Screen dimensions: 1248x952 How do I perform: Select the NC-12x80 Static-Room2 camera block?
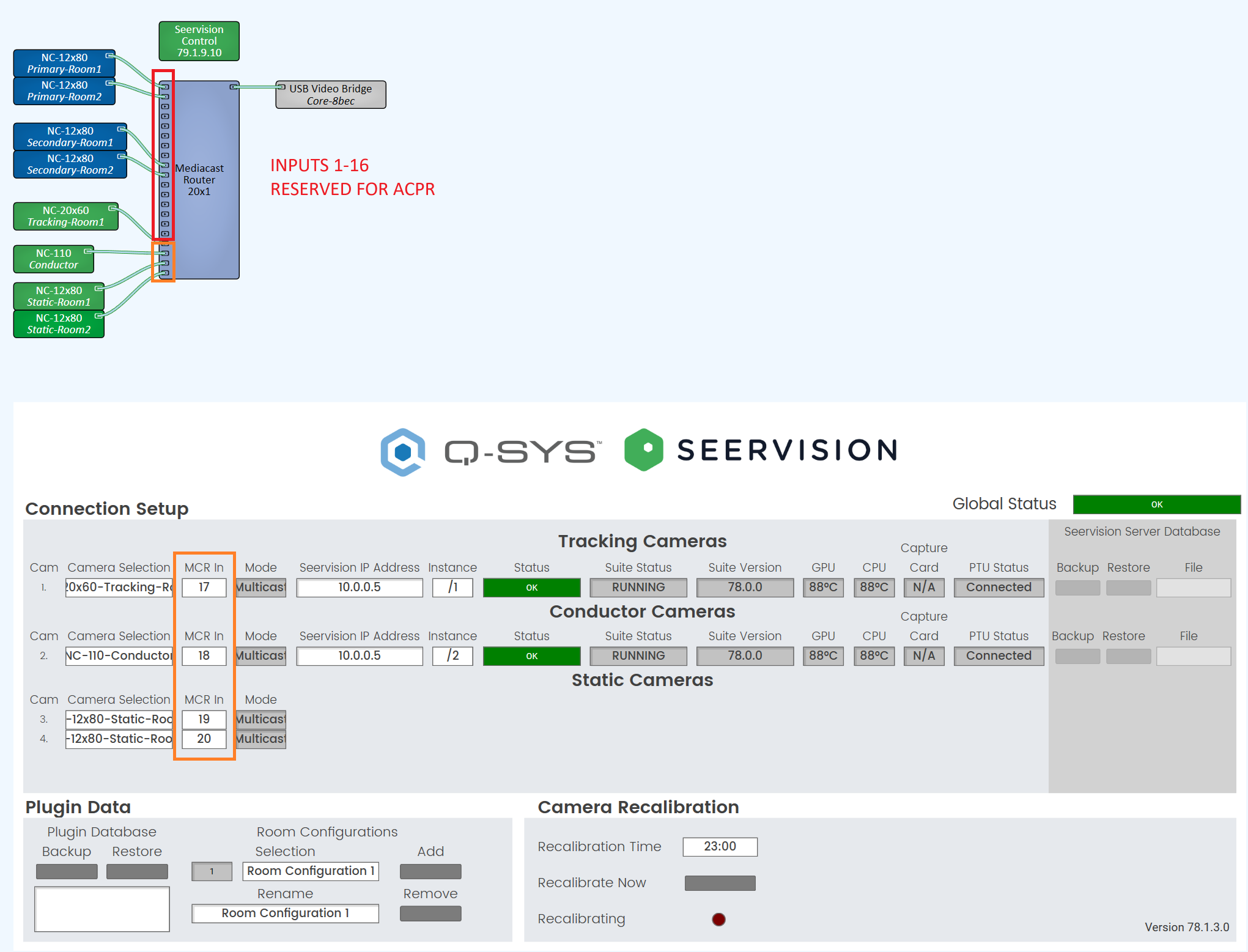tap(59, 324)
